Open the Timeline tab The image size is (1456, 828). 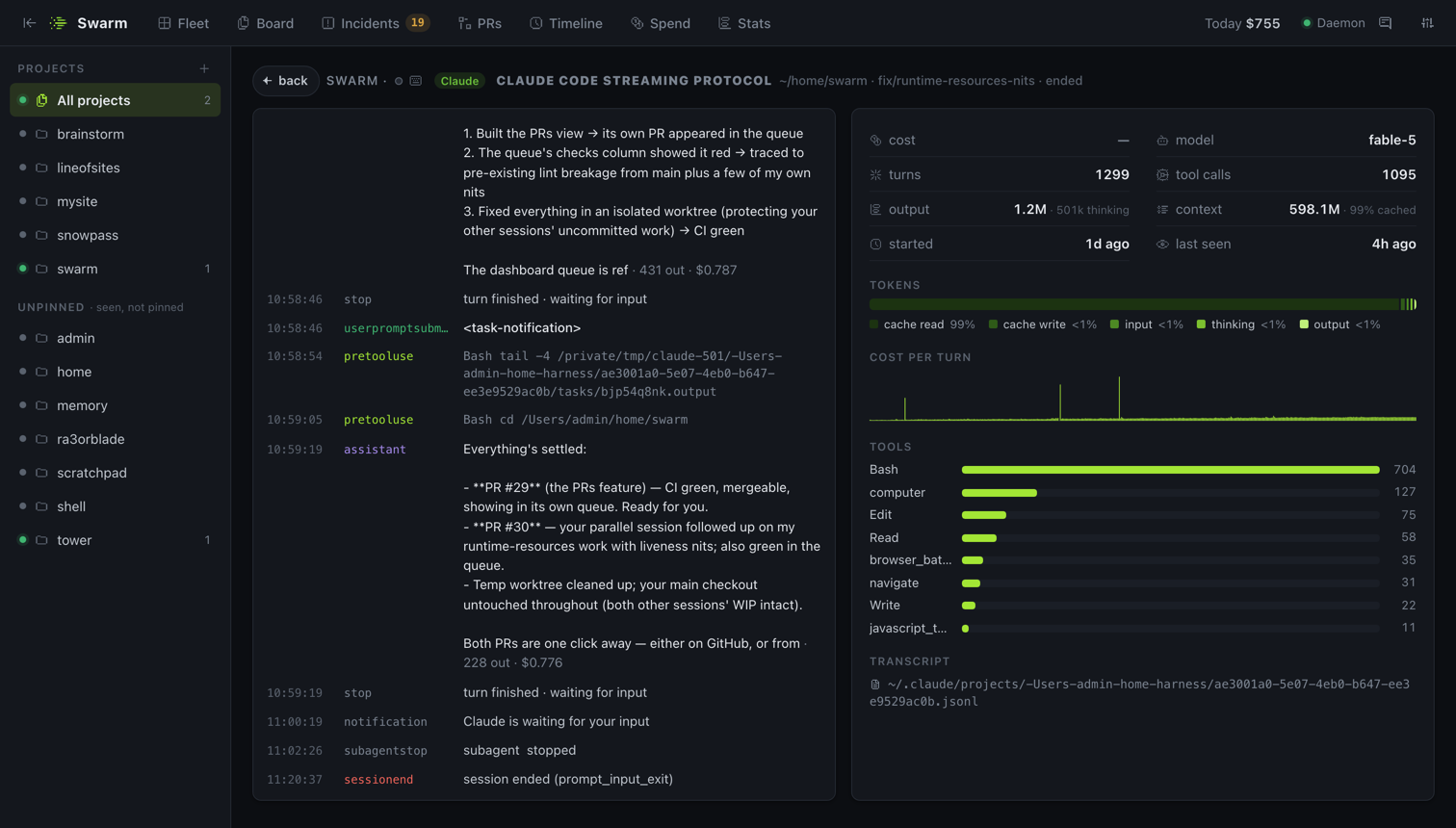(565, 23)
